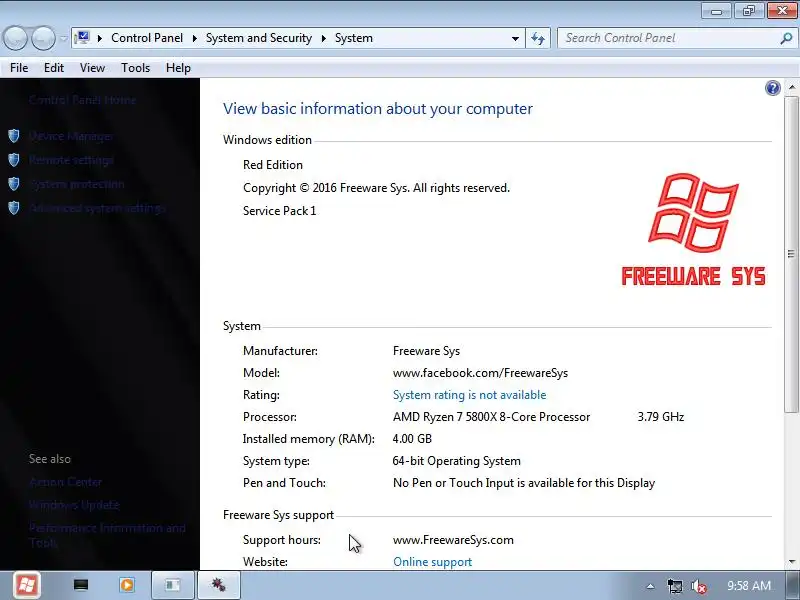Screen dimensions: 800x600
Task: Go forward with the Forward arrow button
Action: pos(43,38)
